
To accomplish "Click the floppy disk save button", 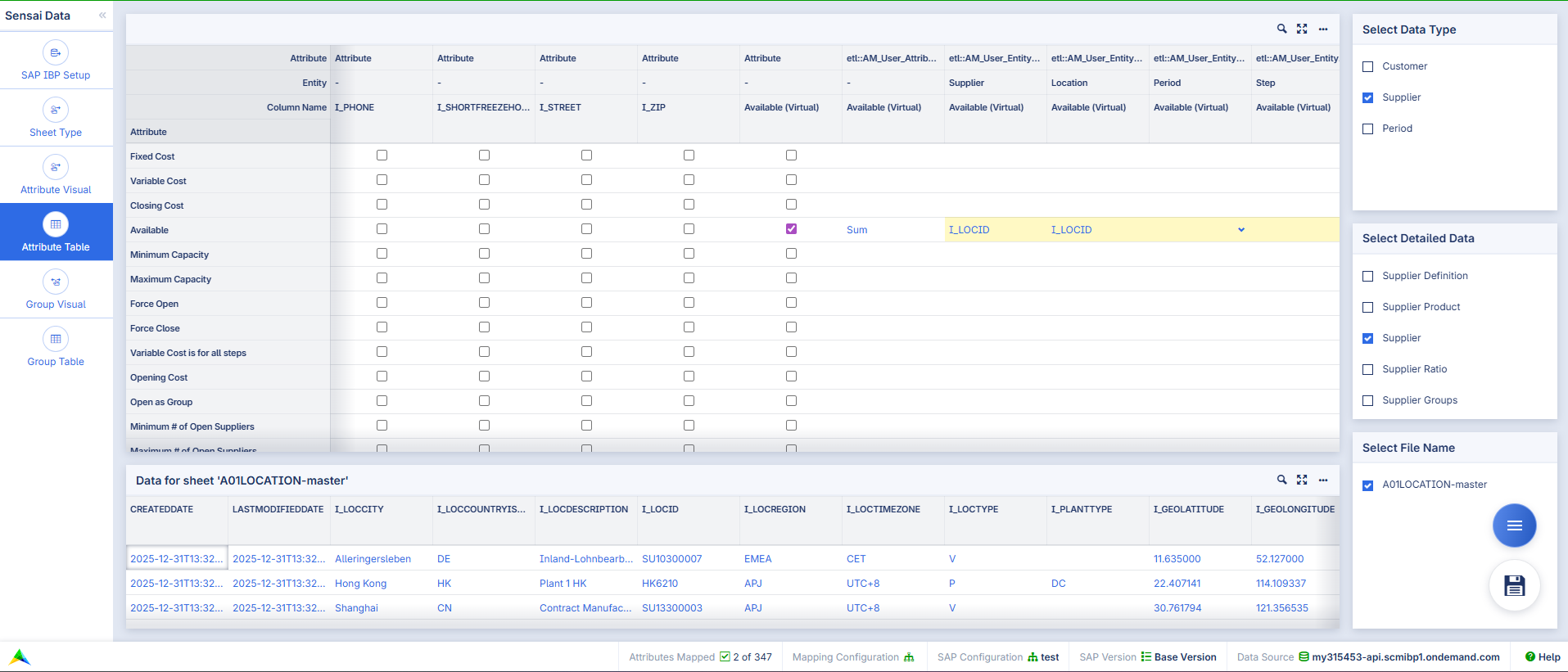I will tap(1514, 585).
